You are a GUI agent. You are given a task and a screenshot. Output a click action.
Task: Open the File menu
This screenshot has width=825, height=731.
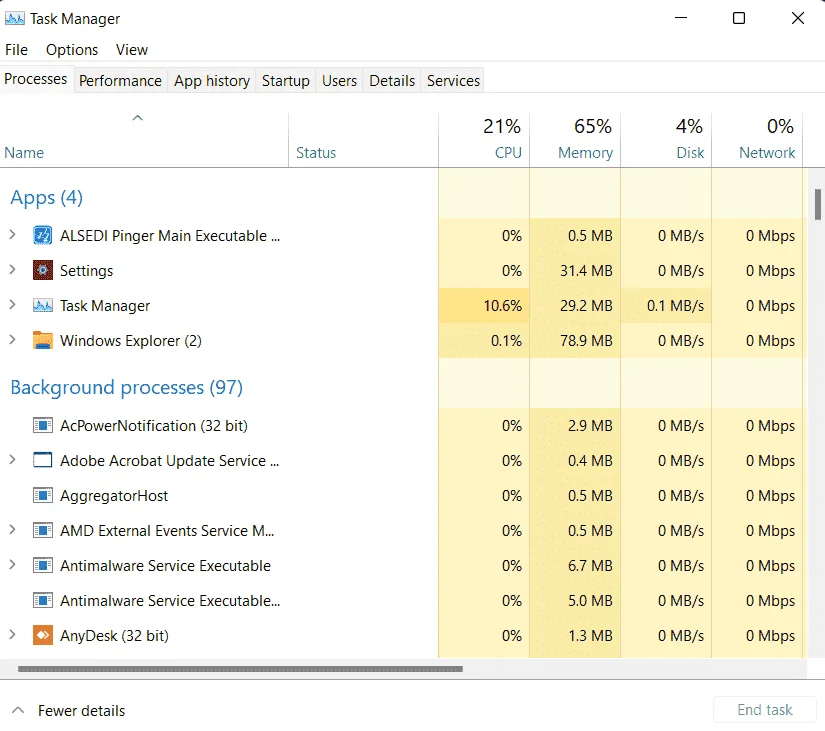(x=16, y=49)
